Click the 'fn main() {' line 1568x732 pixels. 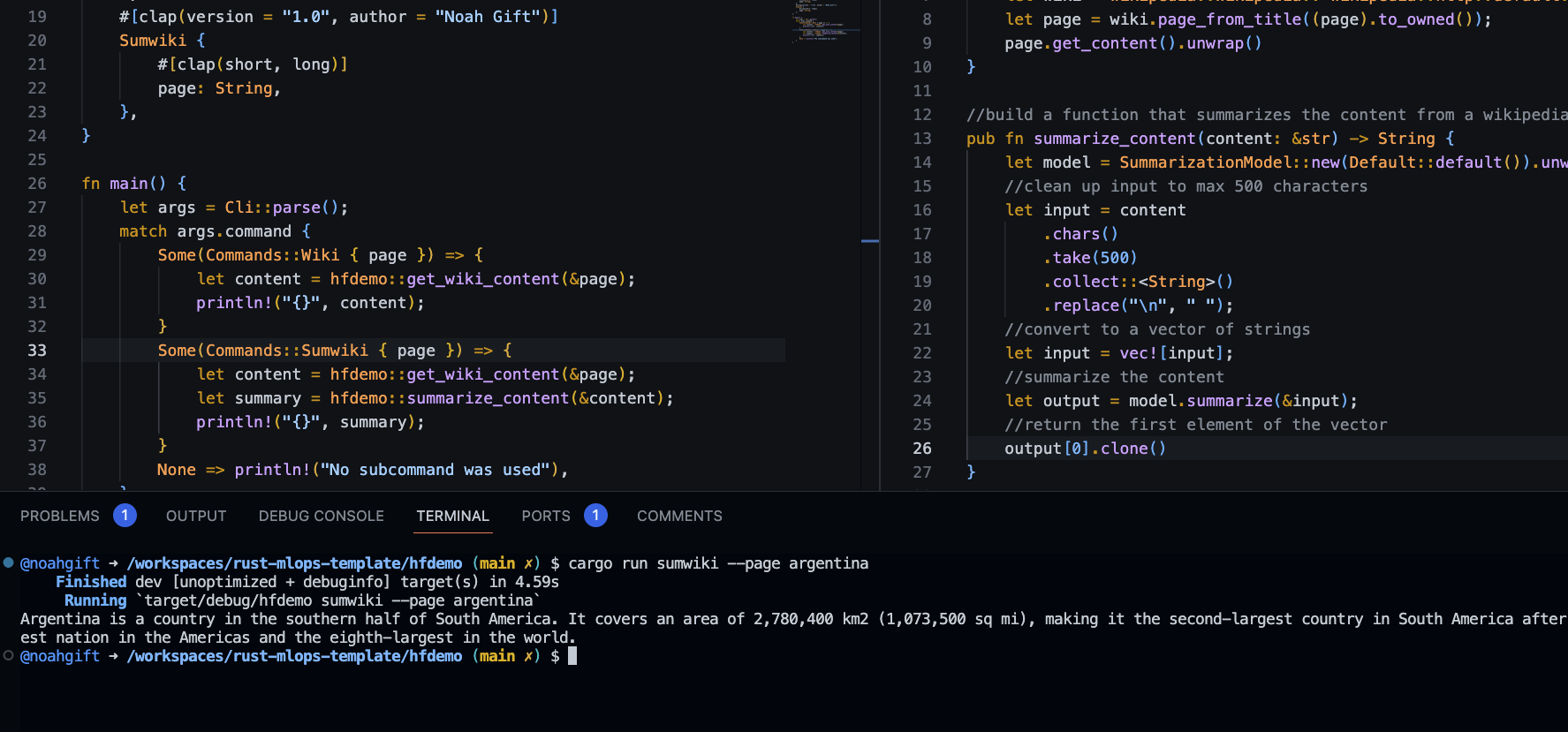[x=133, y=183]
